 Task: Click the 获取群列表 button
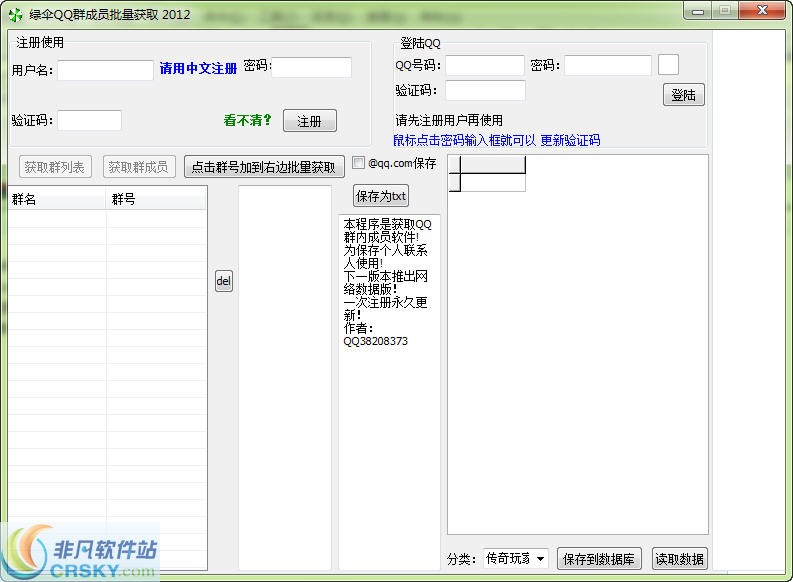(55, 167)
